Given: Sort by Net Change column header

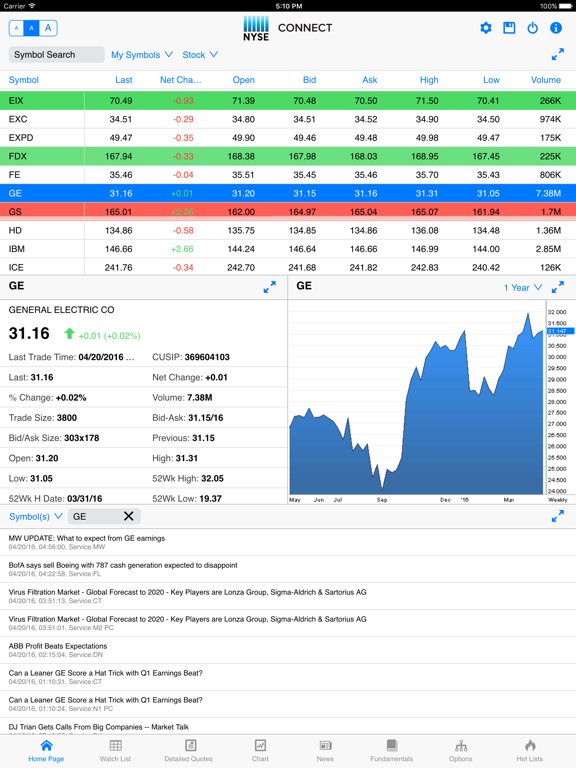Looking at the screenshot, I should [180, 80].
